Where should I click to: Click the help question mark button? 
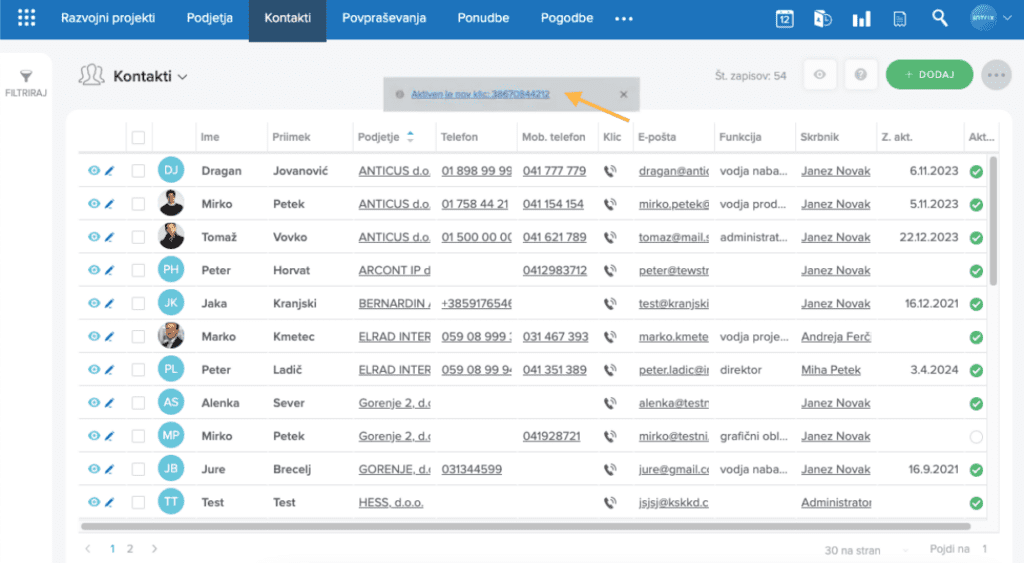click(x=860, y=75)
